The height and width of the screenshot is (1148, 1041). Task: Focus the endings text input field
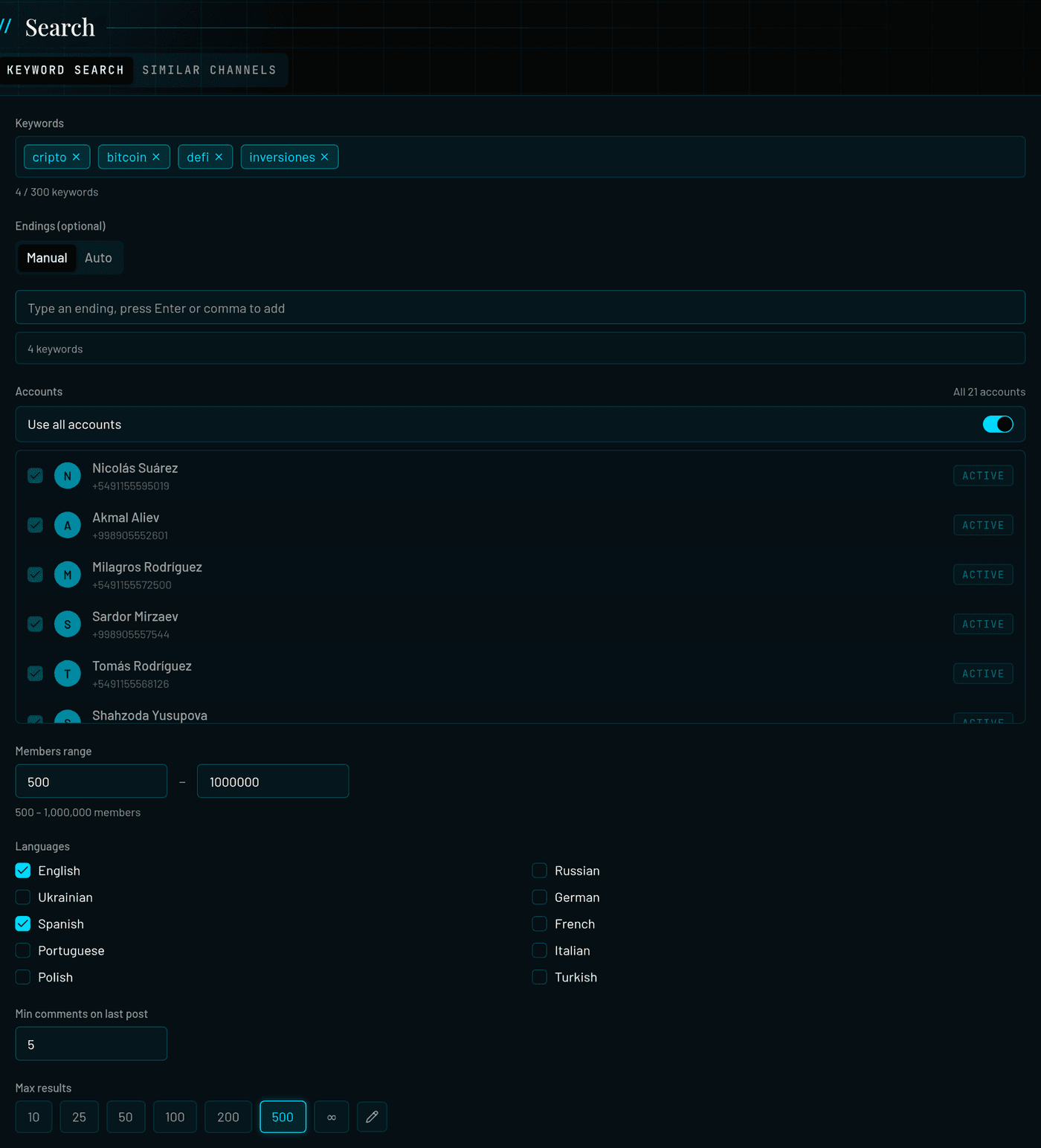pos(520,308)
